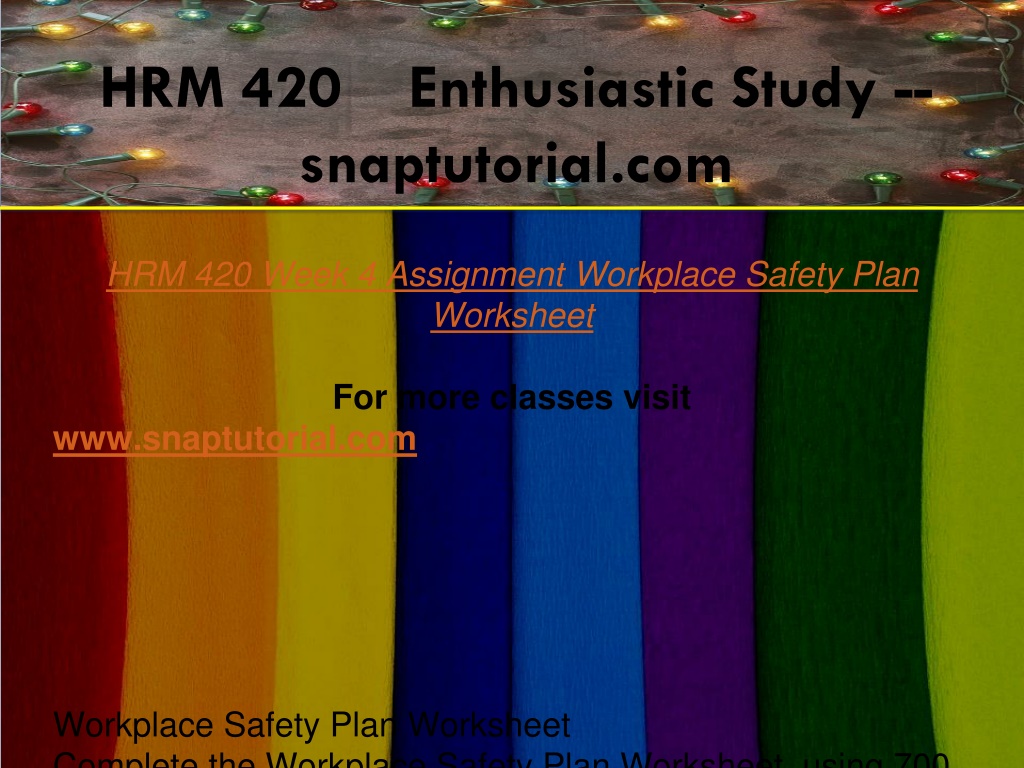Select the slide title 'HRM 420 Enthusiastic Study'
This screenshot has height=768, width=1024.
point(517,89)
